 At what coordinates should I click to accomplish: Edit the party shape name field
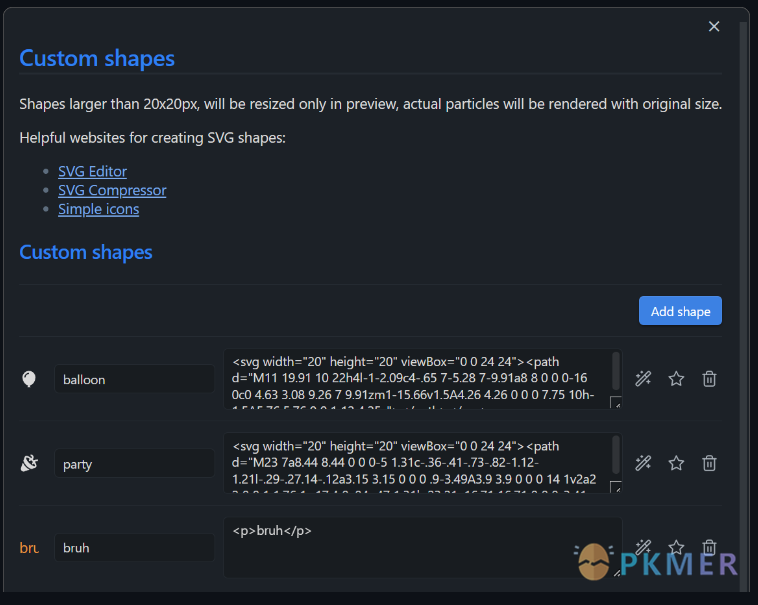133,463
